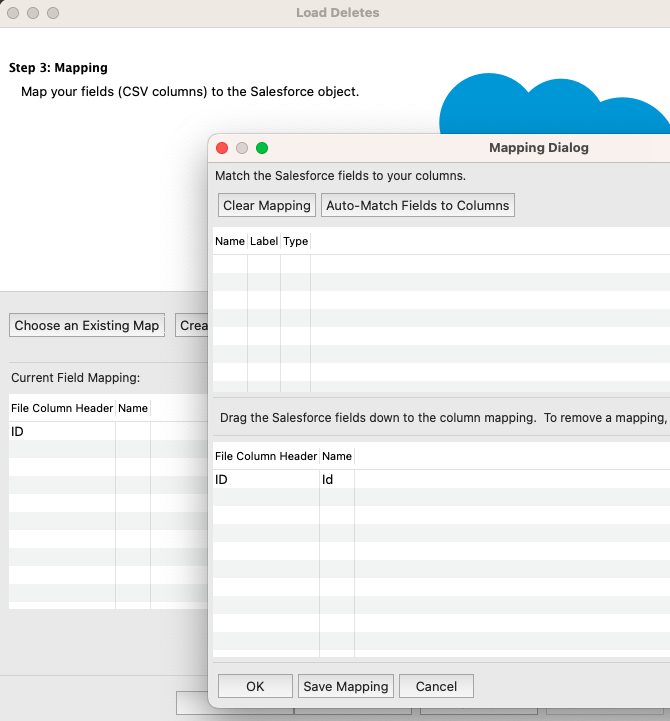Click Choose an Existing Map button
This screenshot has width=670, height=721.
[x=87, y=325]
